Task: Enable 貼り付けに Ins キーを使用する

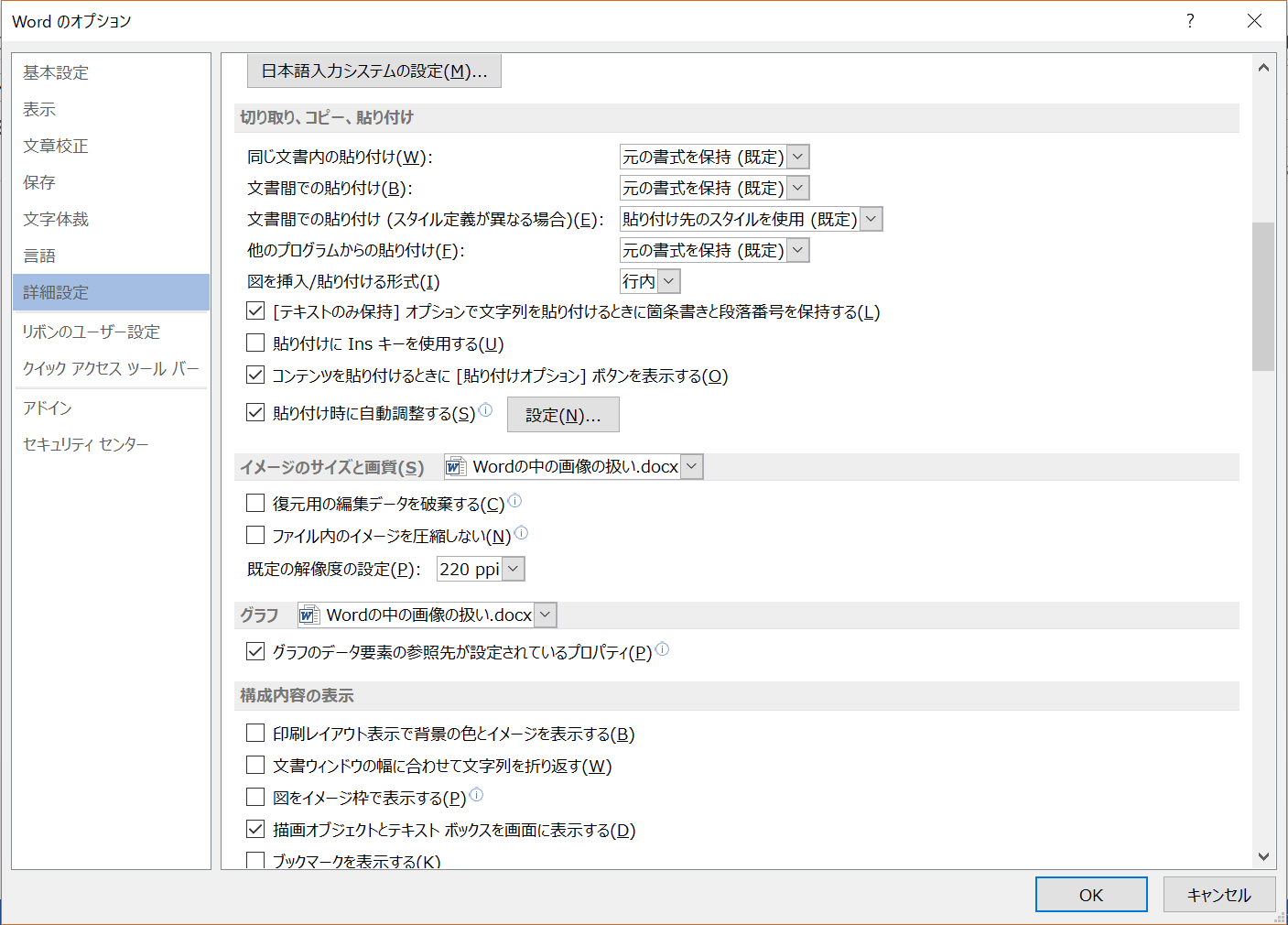Action: 254,343
